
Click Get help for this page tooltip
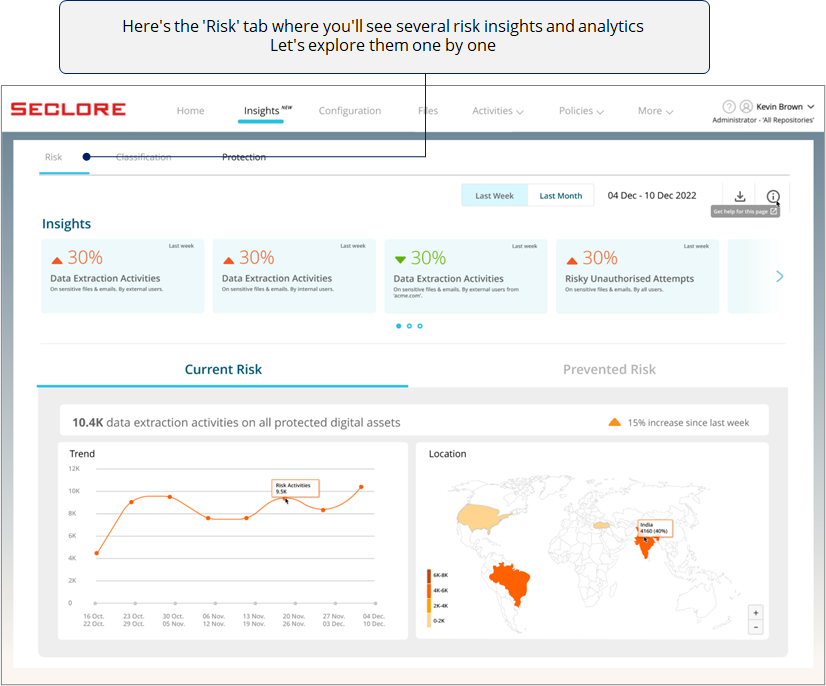[745, 211]
